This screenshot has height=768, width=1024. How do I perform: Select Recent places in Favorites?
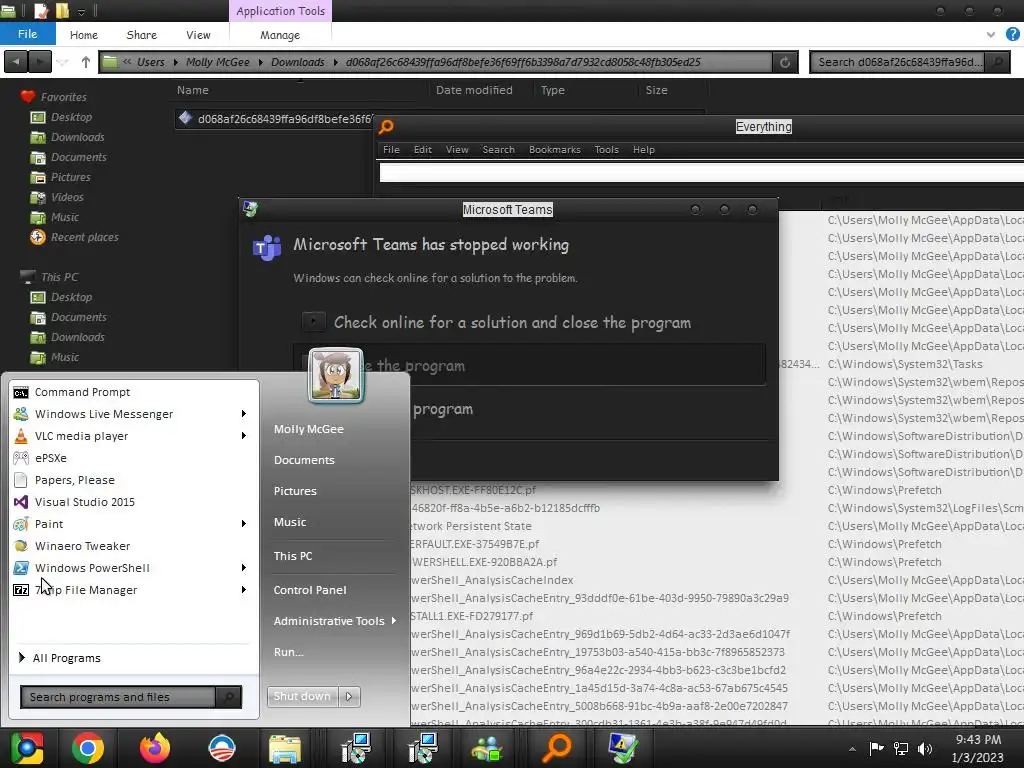tap(84, 237)
